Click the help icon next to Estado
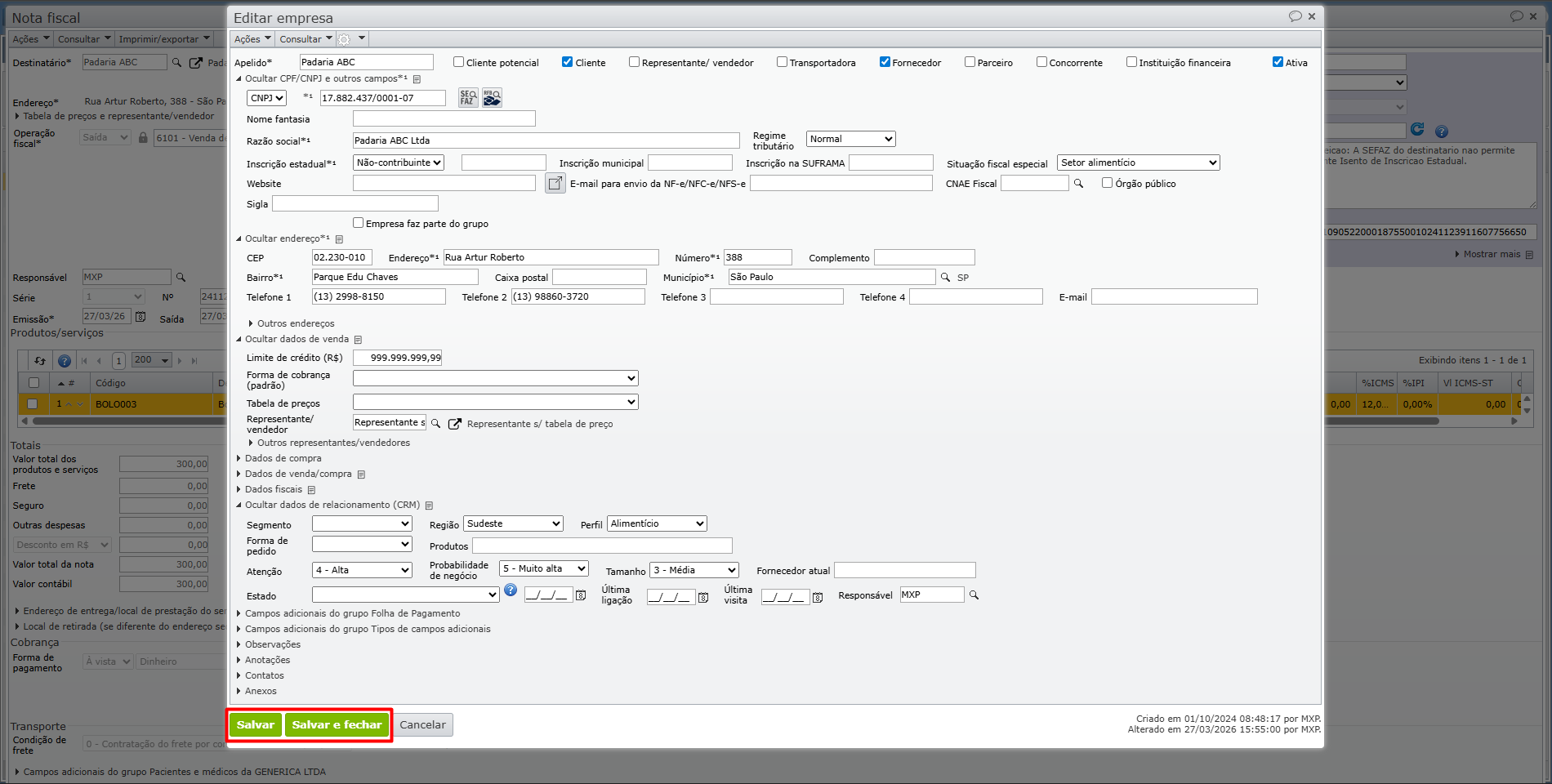Image resolution: width=1552 pixels, height=784 pixels. pyautogui.click(x=511, y=590)
